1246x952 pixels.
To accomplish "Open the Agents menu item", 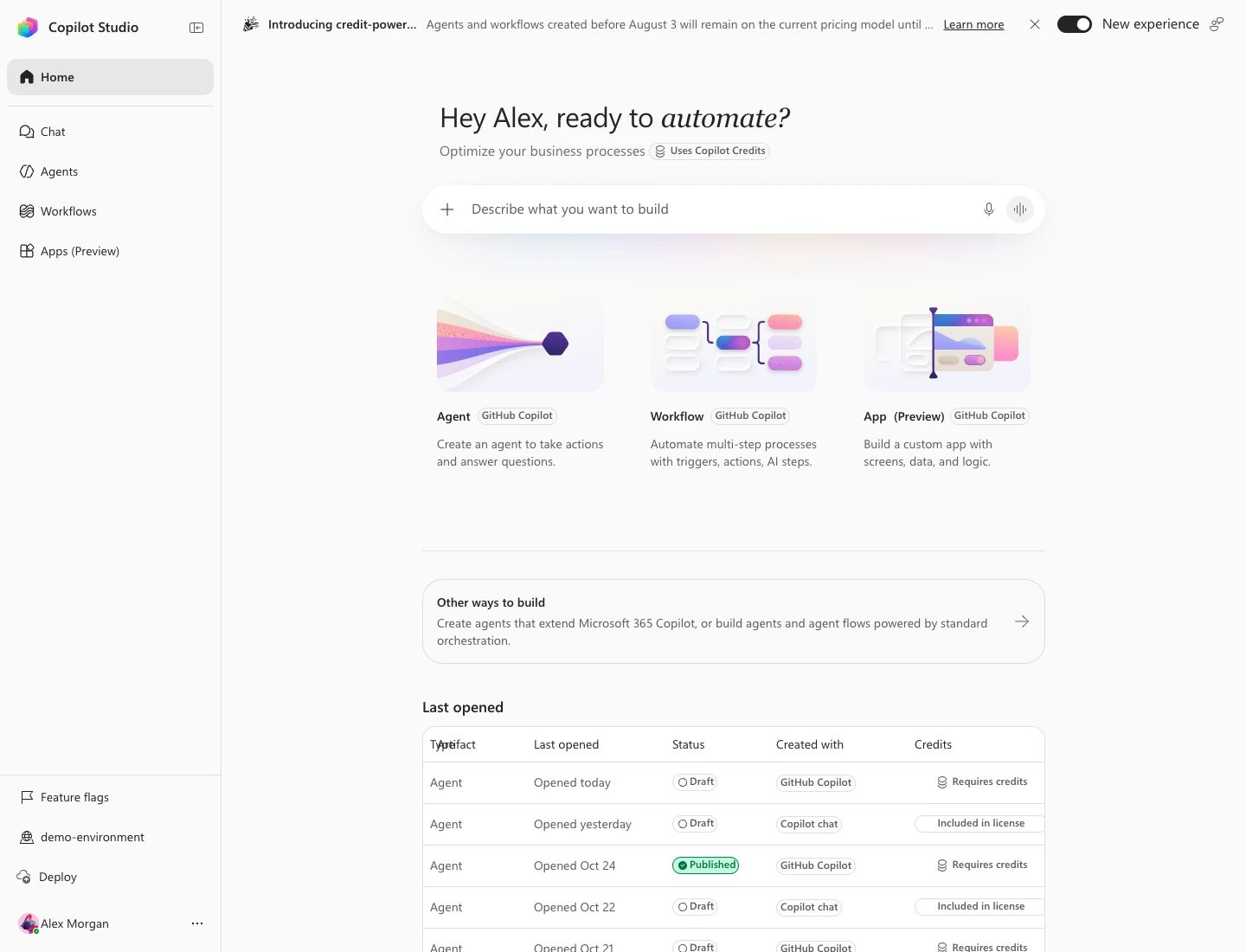I will [111, 171].
